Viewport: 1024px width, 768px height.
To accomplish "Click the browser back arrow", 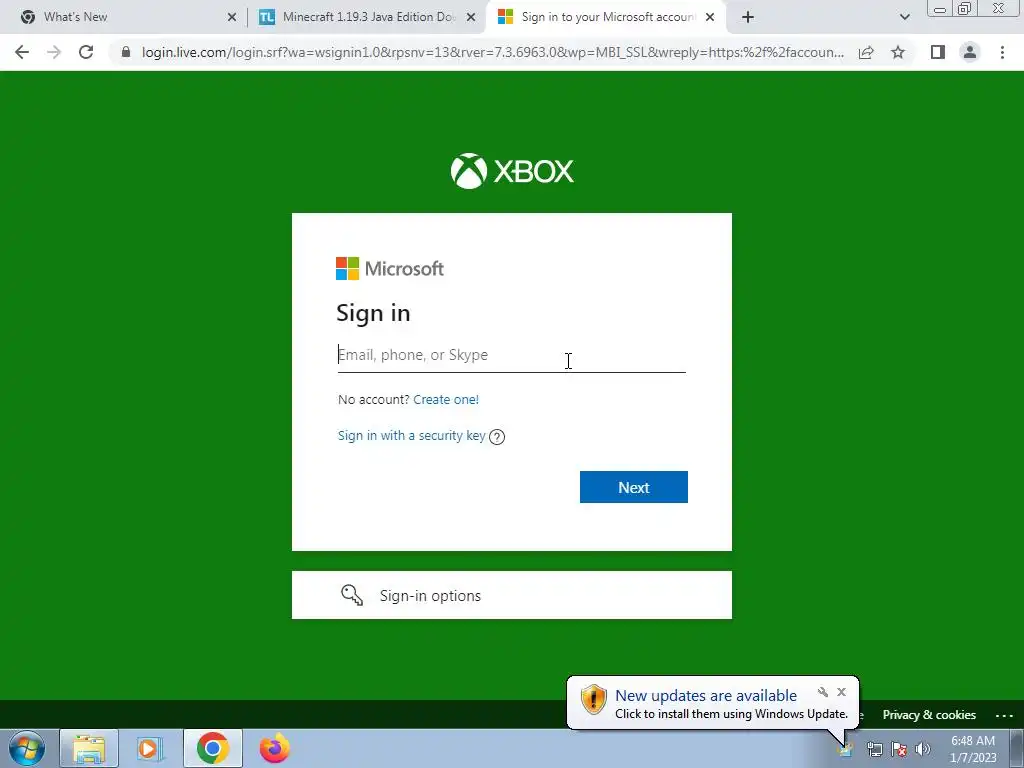I will pos(22,52).
